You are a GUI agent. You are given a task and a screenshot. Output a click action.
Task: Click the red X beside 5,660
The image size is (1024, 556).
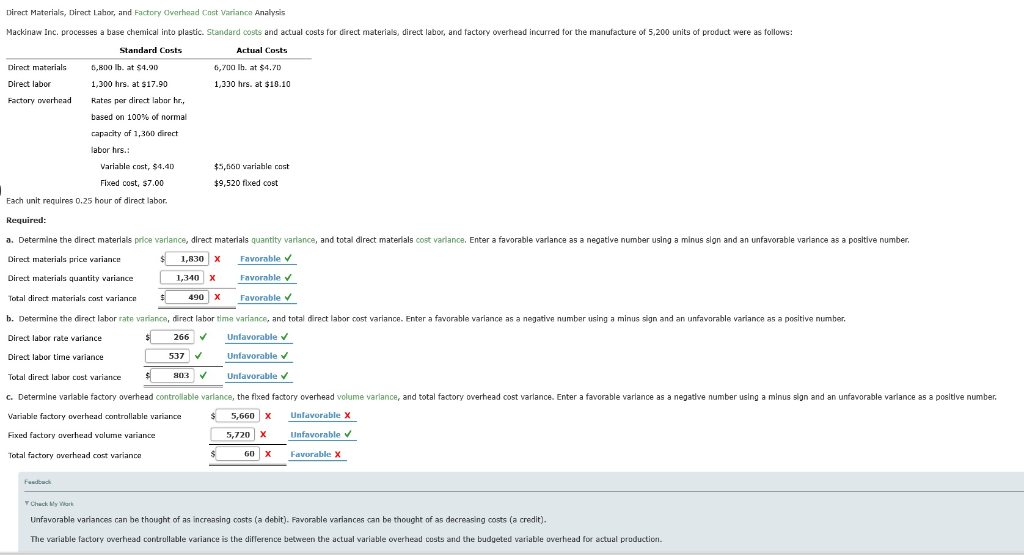[268, 416]
